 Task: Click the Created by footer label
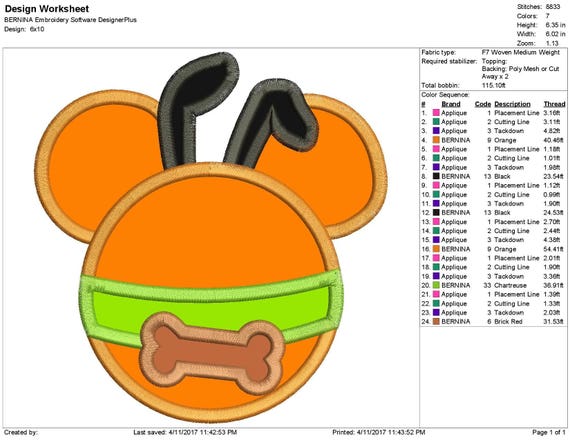21,432
